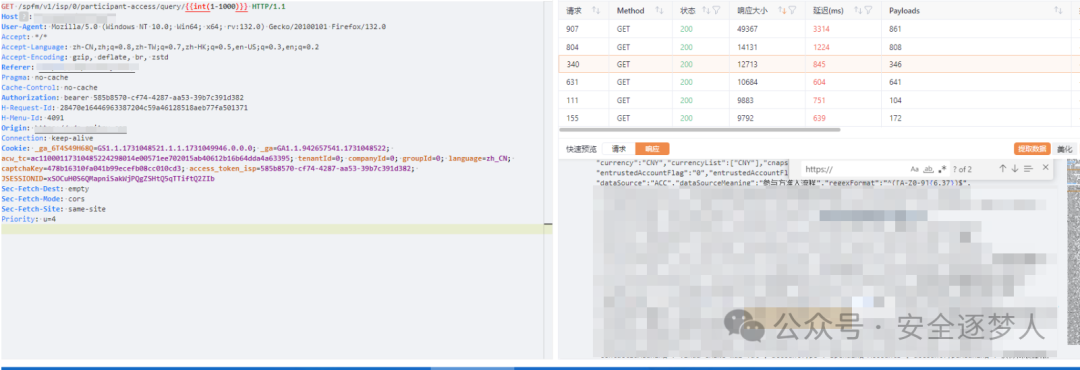
Task: Click the horizontal scrollbar under results table
Action: click(700, 130)
